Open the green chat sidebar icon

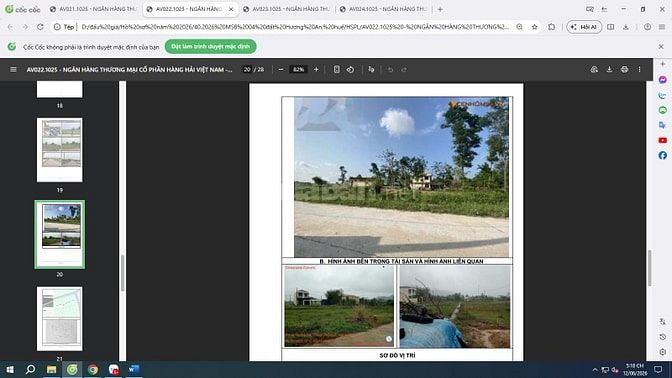pos(663,110)
